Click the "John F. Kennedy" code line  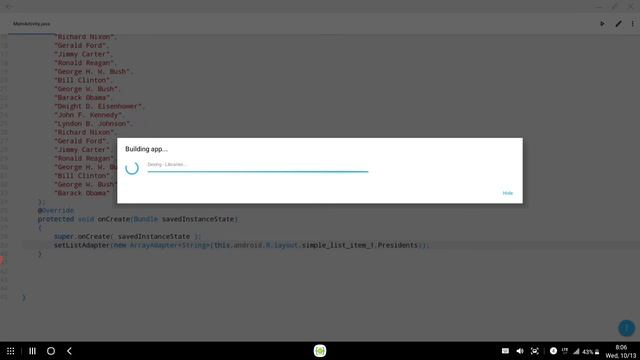pyautogui.click(x=89, y=115)
